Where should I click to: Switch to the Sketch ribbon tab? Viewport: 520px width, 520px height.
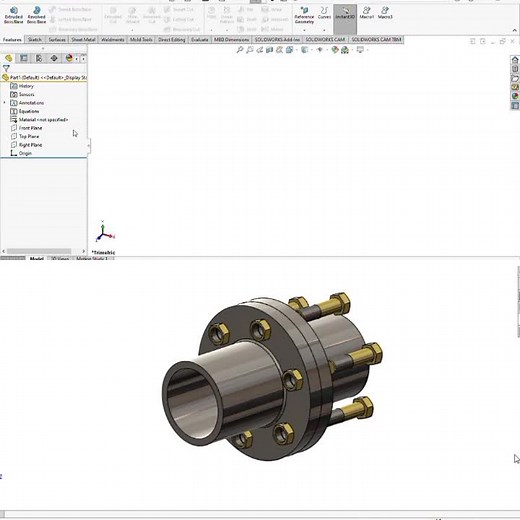click(35, 40)
